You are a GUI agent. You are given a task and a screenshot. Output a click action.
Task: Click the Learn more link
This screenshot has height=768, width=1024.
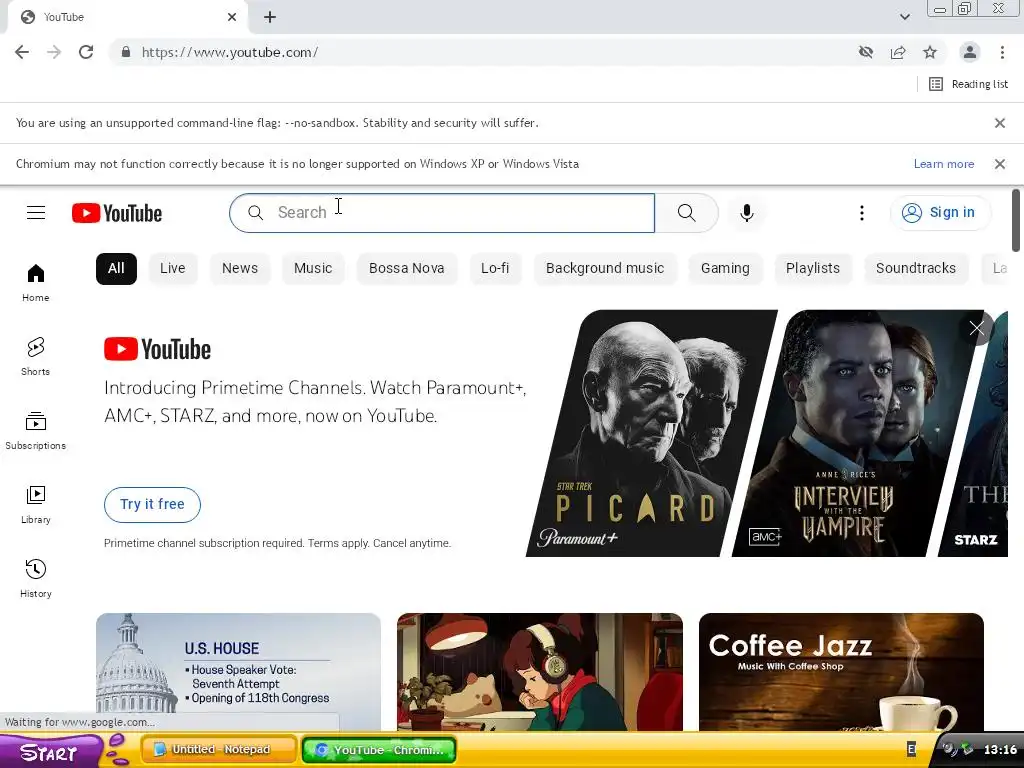click(x=944, y=164)
